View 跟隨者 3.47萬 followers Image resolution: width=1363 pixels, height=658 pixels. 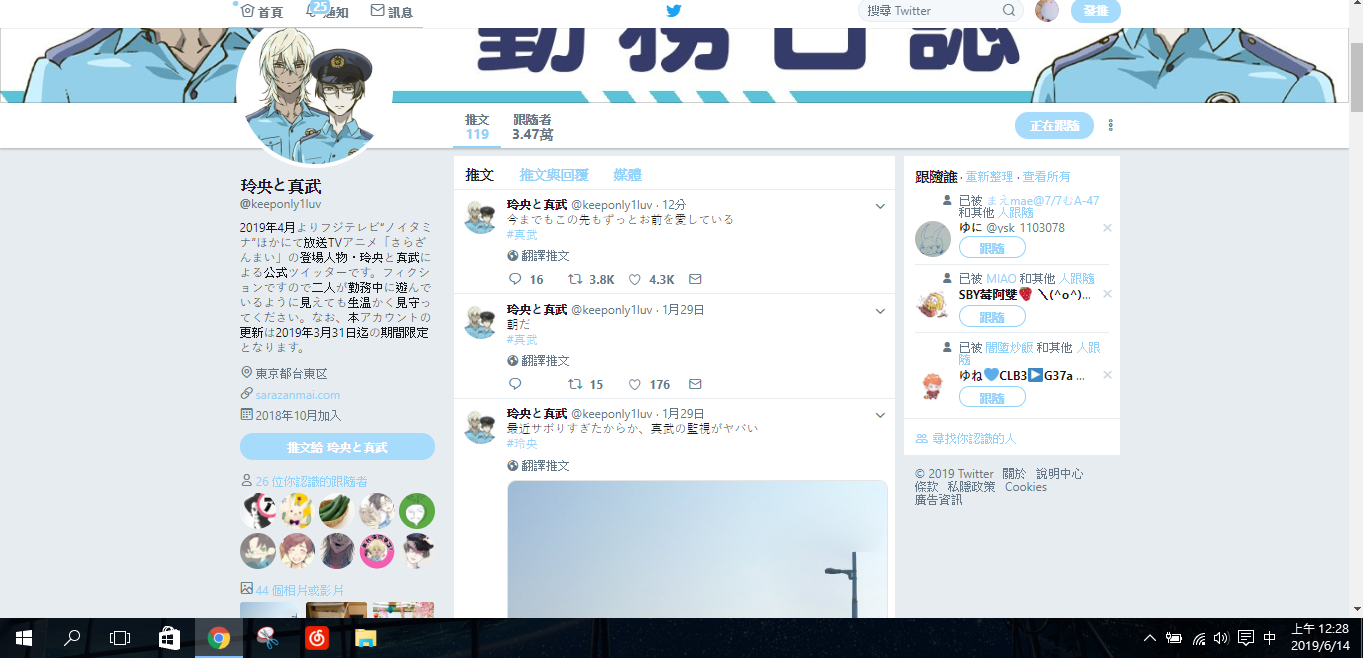pyautogui.click(x=532, y=127)
